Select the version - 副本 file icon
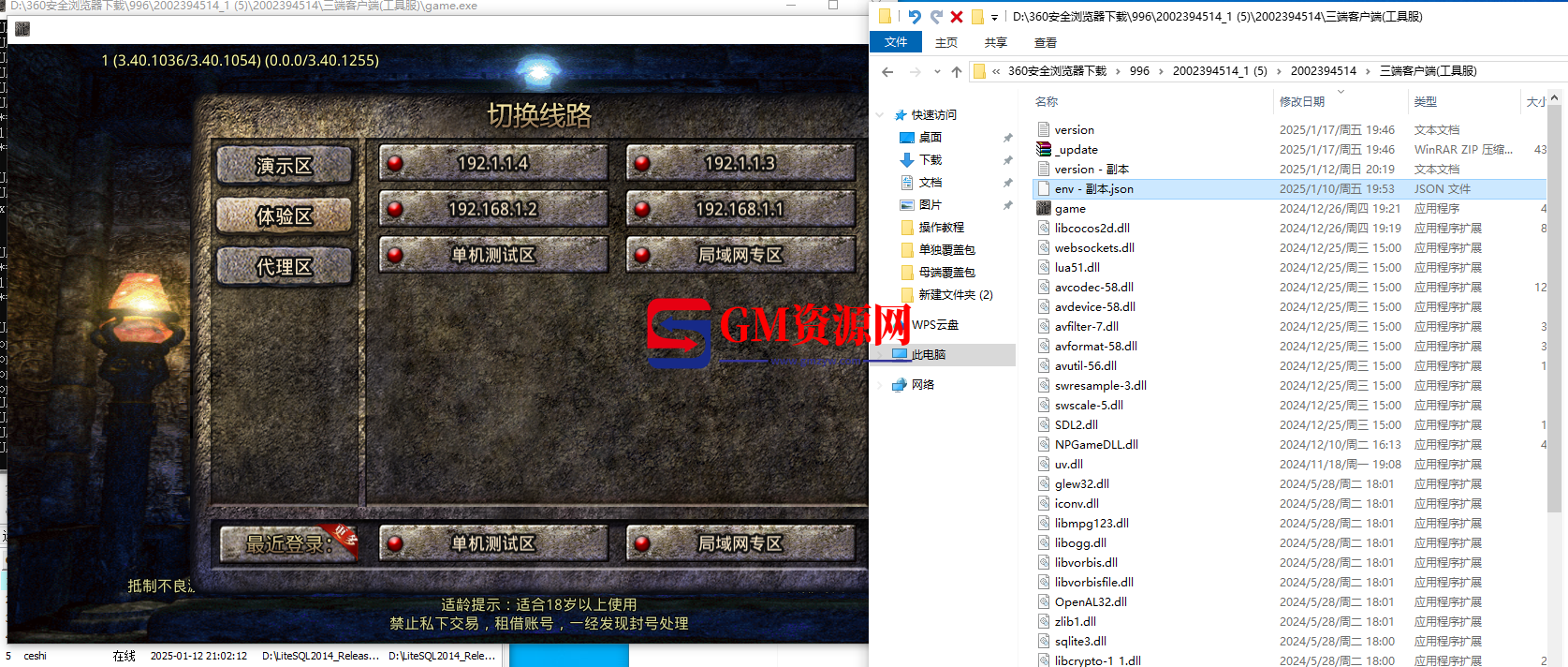The width and height of the screenshot is (1568, 667). (1044, 169)
